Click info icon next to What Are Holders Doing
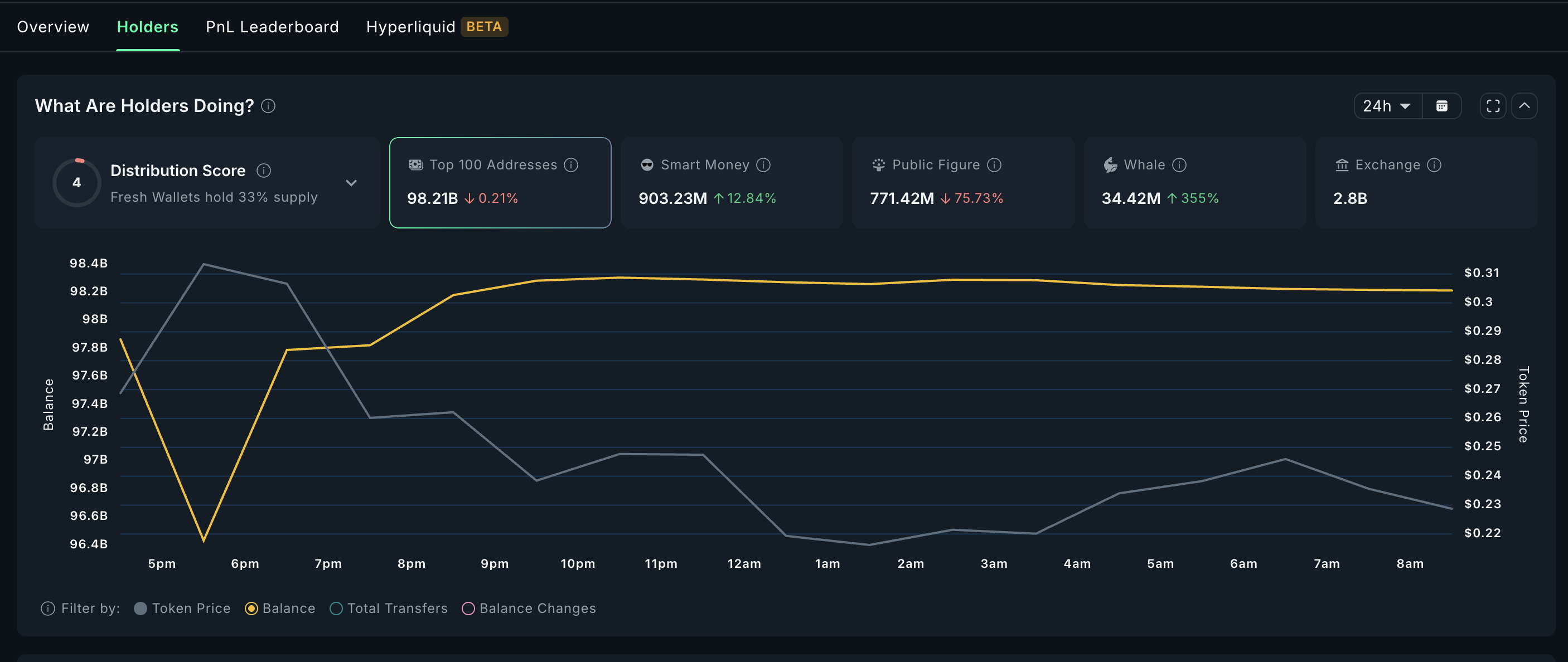This screenshot has height=662, width=1568. pyautogui.click(x=268, y=106)
